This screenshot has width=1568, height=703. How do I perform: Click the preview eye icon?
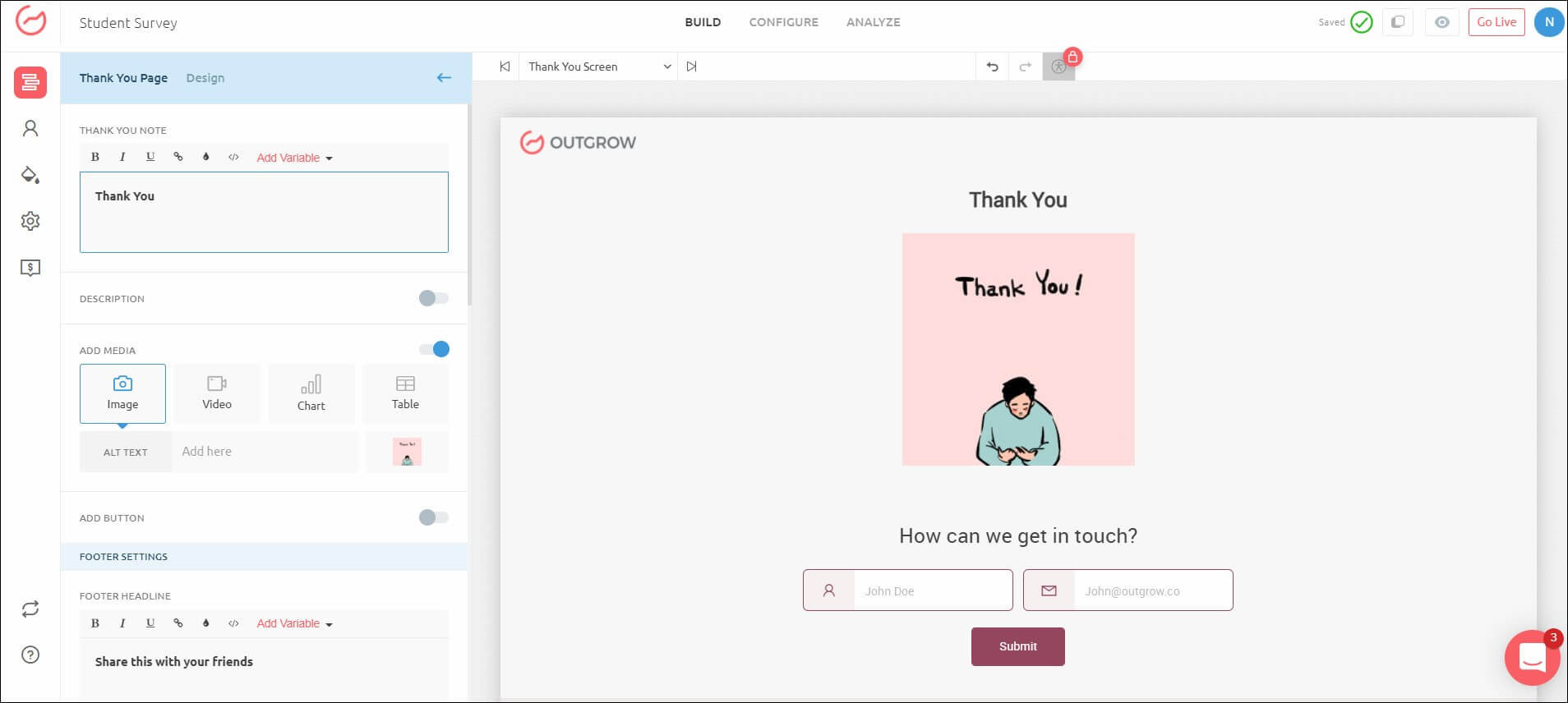tap(1441, 22)
